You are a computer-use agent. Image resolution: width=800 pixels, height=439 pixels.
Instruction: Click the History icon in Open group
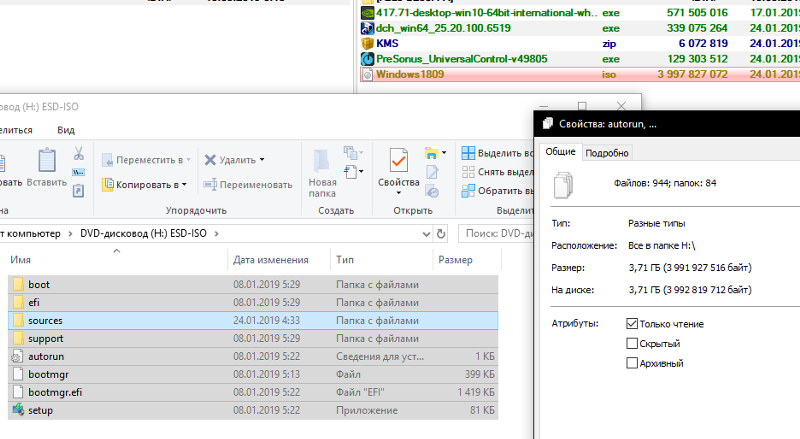pos(432,191)
